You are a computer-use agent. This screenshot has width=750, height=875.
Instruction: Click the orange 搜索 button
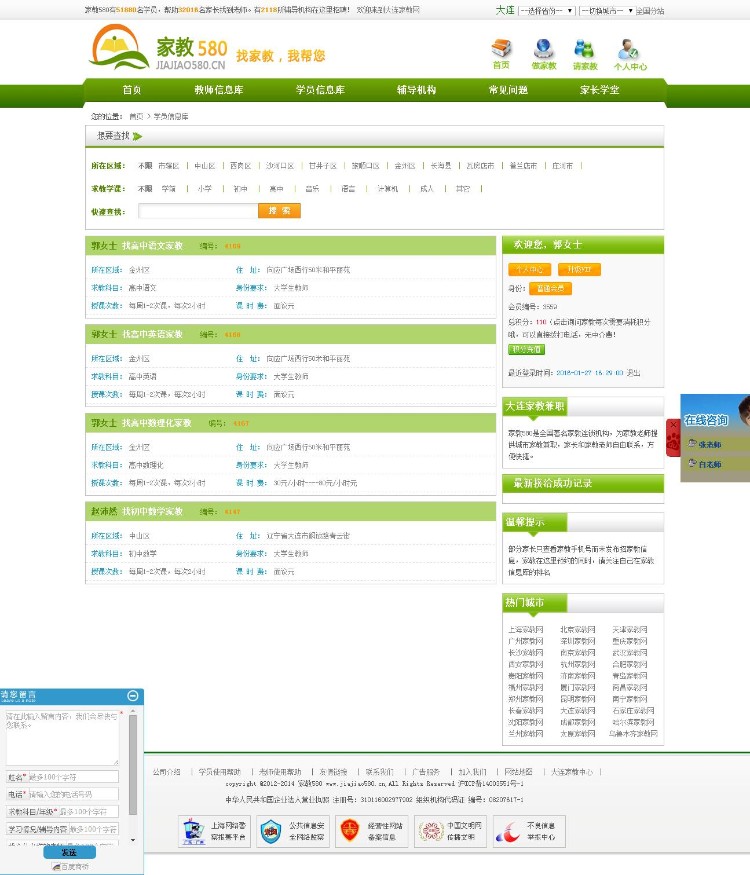pos(280,211)
